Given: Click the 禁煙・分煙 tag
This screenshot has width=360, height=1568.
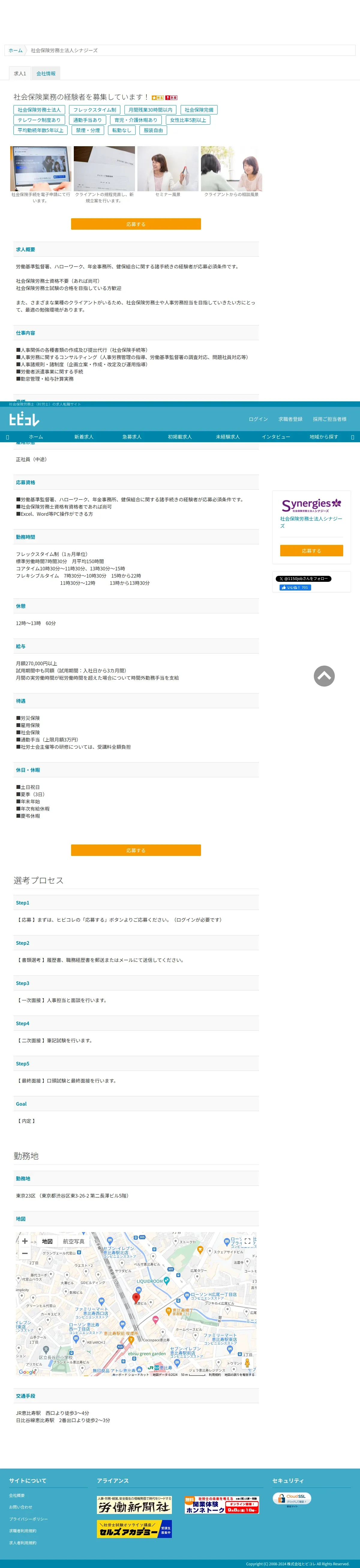Looking at the screenshot, I should [88, 130].
